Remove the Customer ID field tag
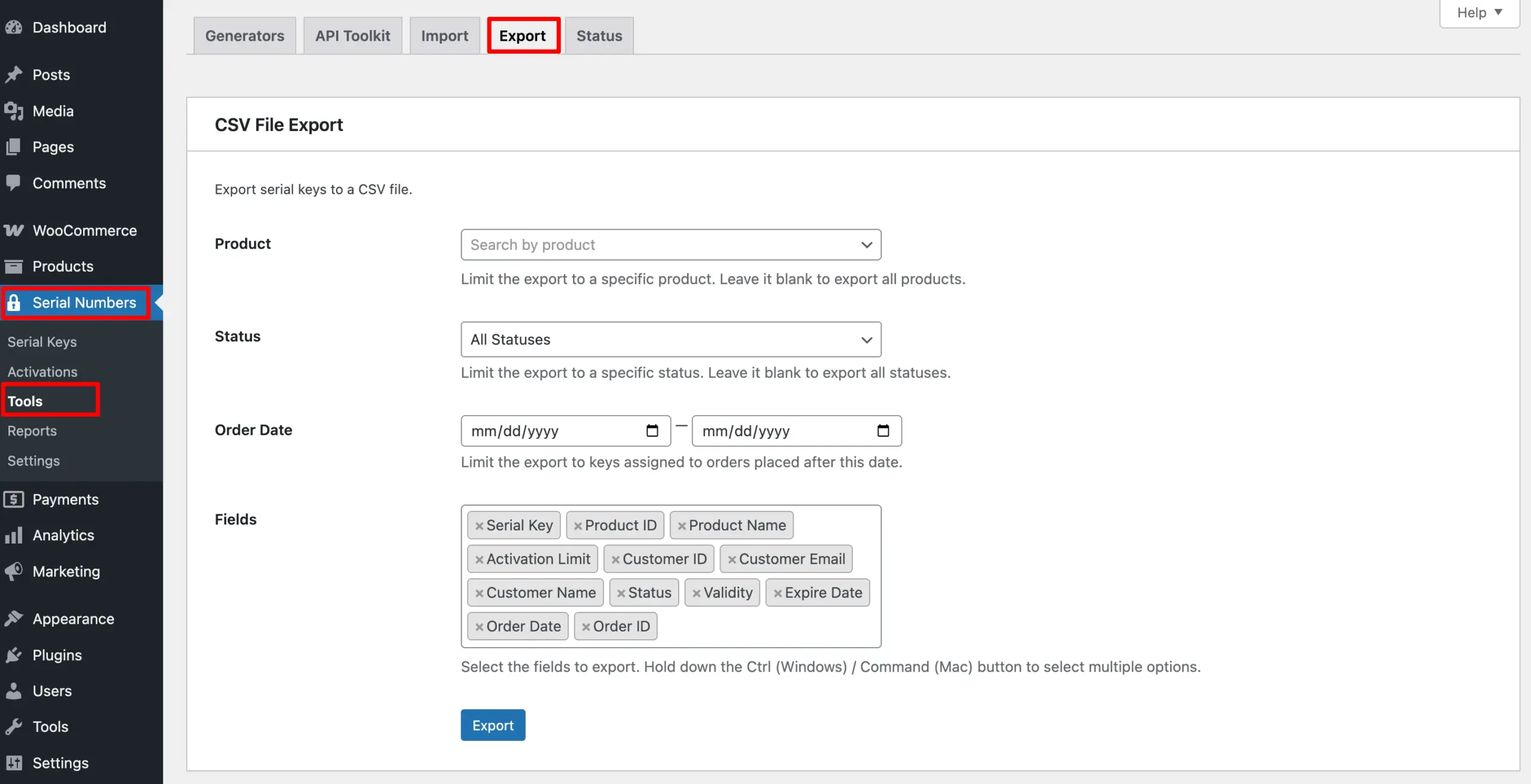 pos(615,560)
